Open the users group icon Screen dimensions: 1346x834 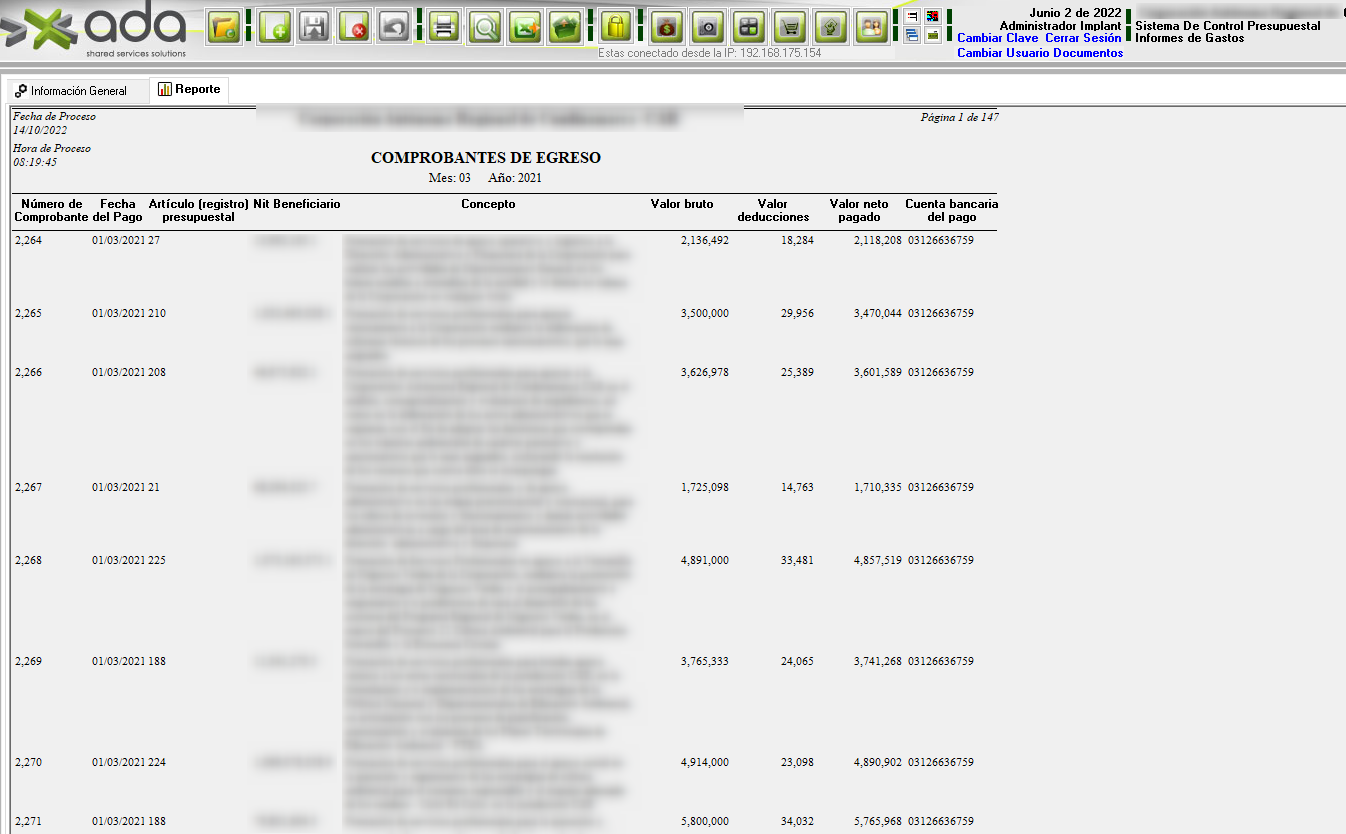(872, 27)
